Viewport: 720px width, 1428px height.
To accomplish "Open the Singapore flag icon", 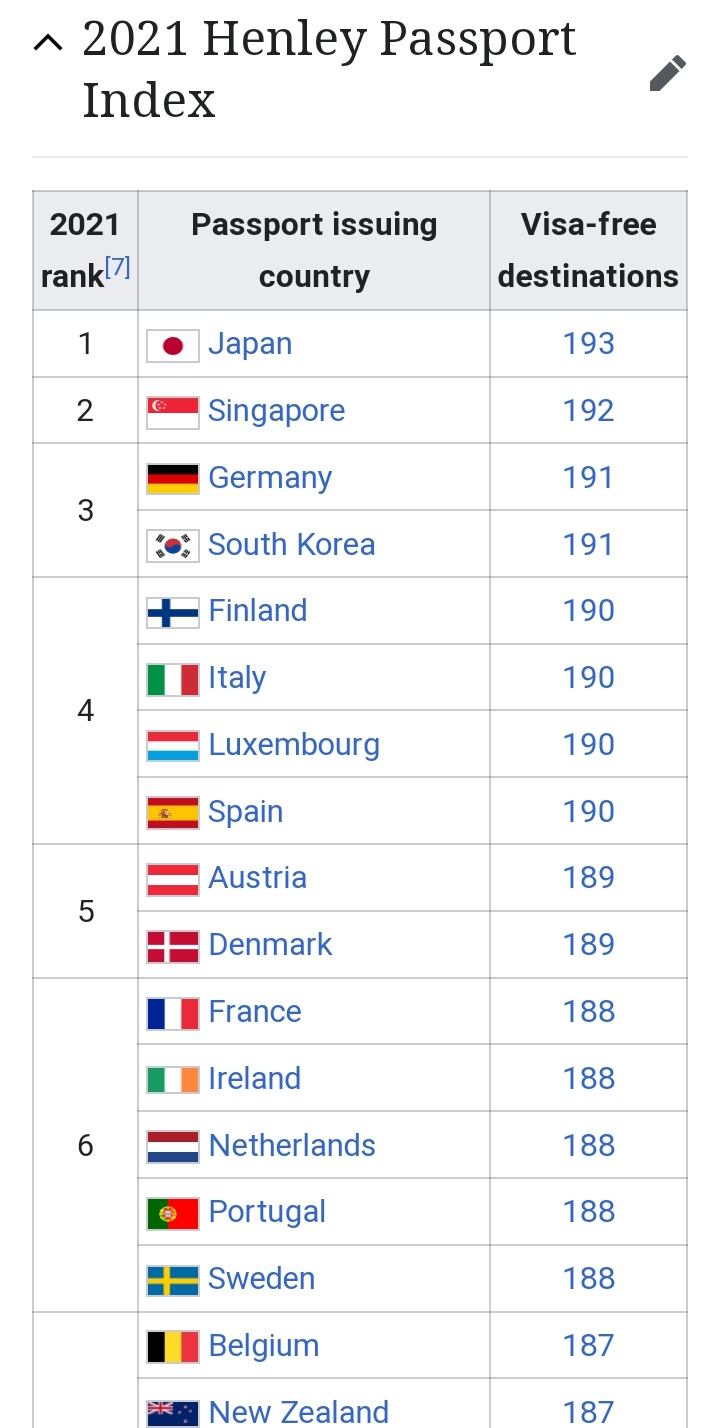I will pos(173,412).
